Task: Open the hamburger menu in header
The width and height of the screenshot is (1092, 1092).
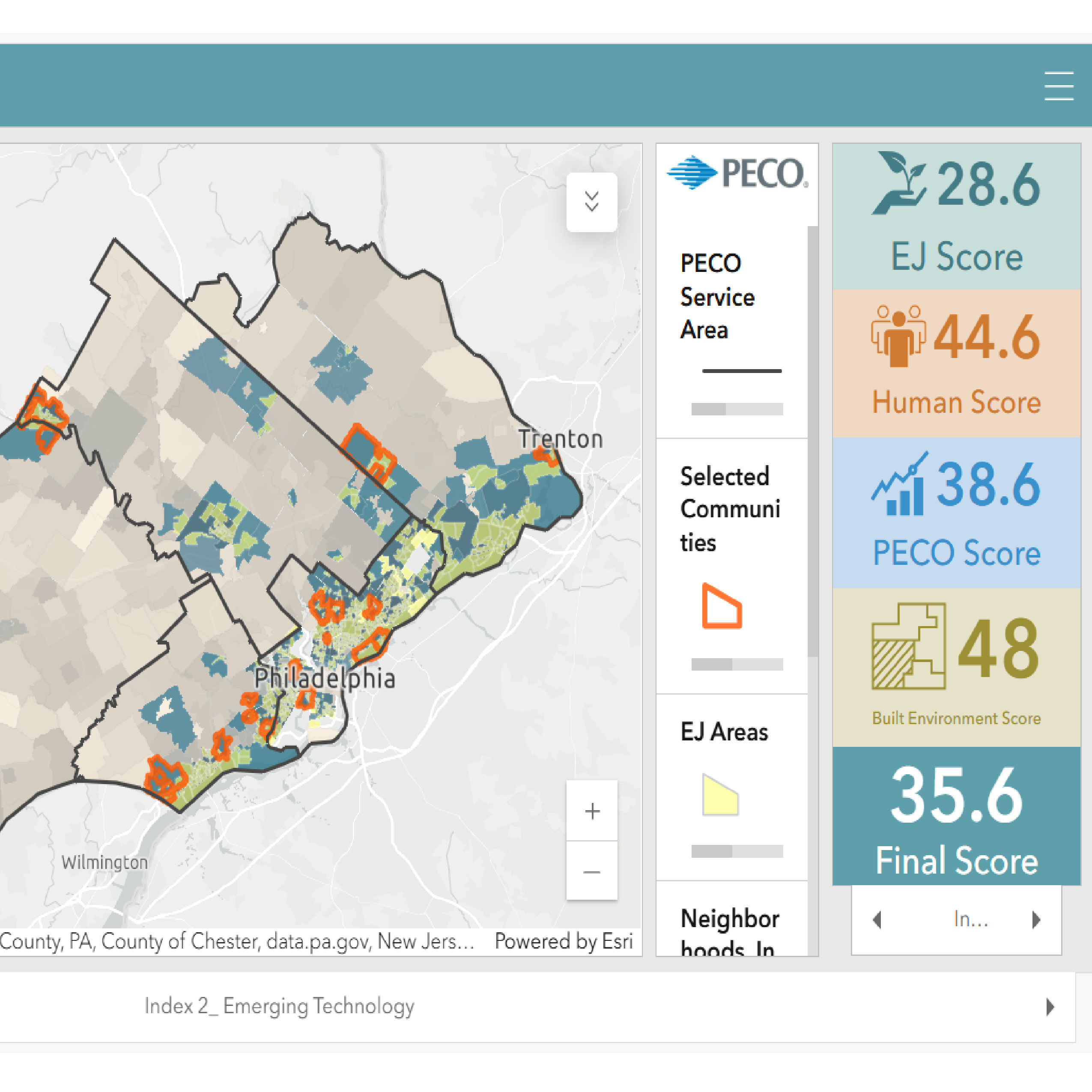Action: [1058, 86]
